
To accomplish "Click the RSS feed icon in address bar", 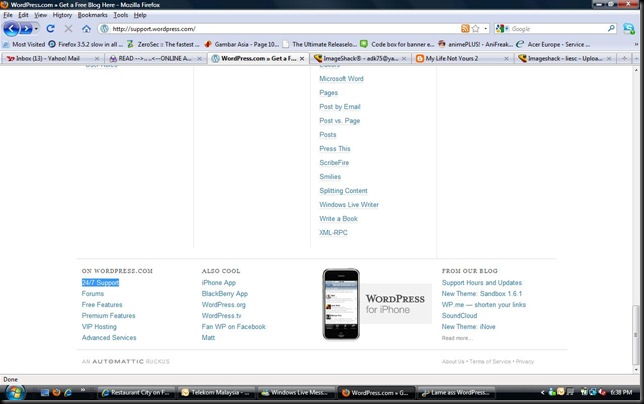I will 465,29.
